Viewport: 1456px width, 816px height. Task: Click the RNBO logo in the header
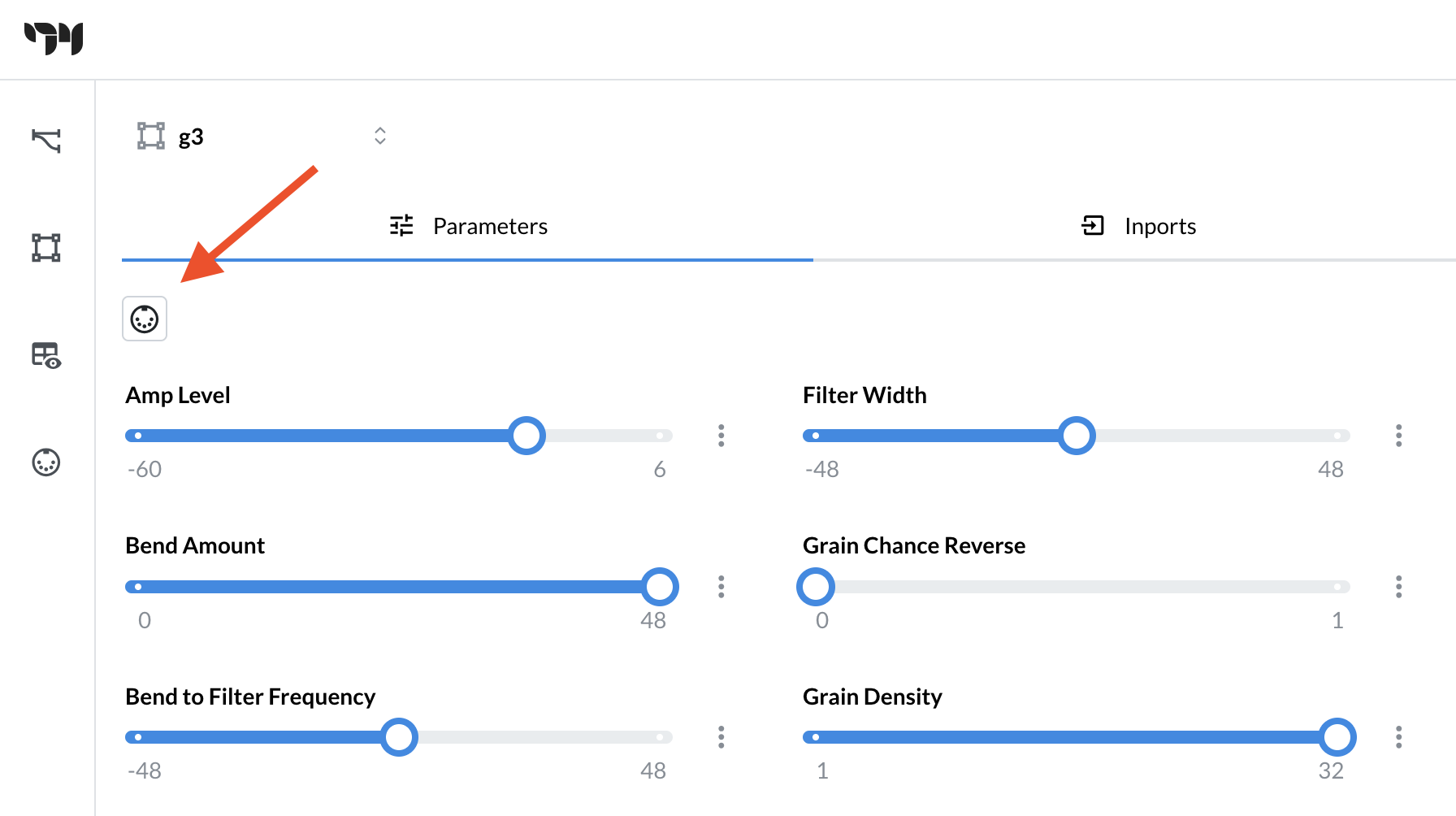(x=54, y=38)
